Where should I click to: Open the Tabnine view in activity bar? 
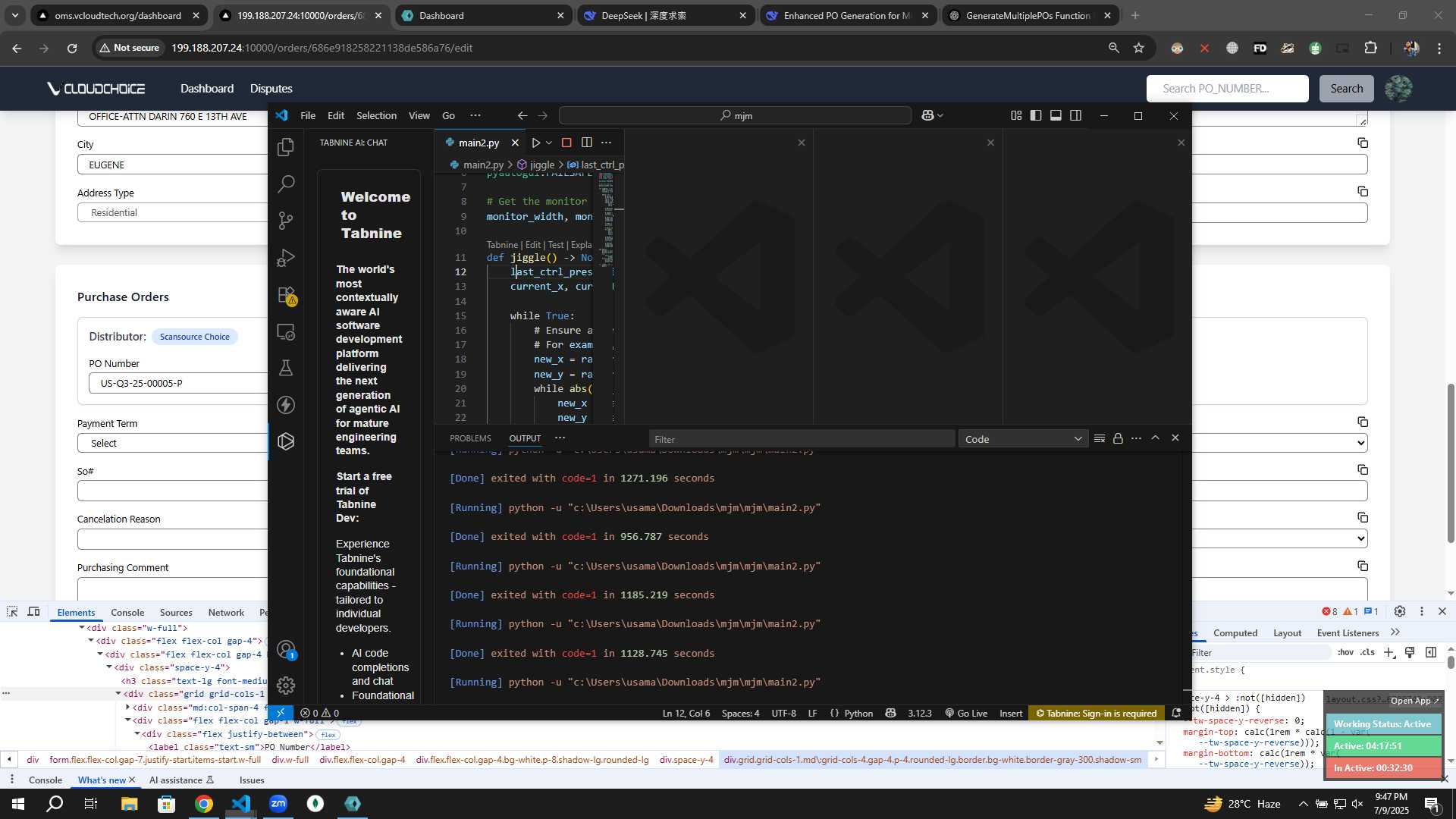pos(286,441)
